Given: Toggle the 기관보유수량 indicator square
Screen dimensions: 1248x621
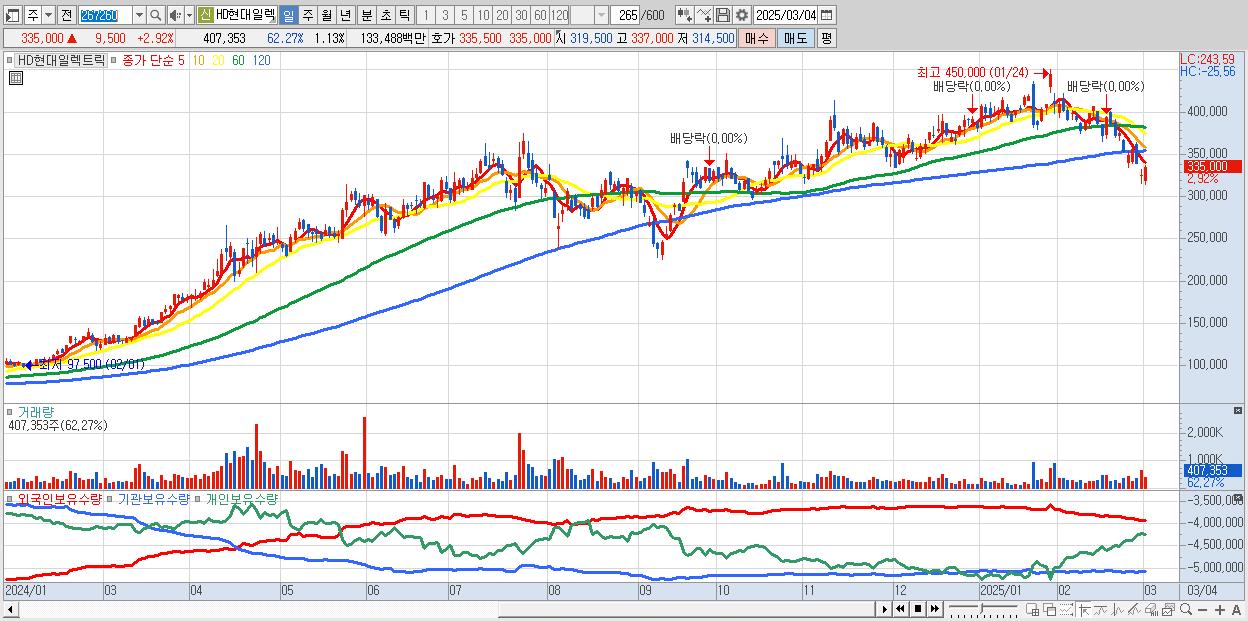Looking at the screenshot, I should click(x=111, y=498).
